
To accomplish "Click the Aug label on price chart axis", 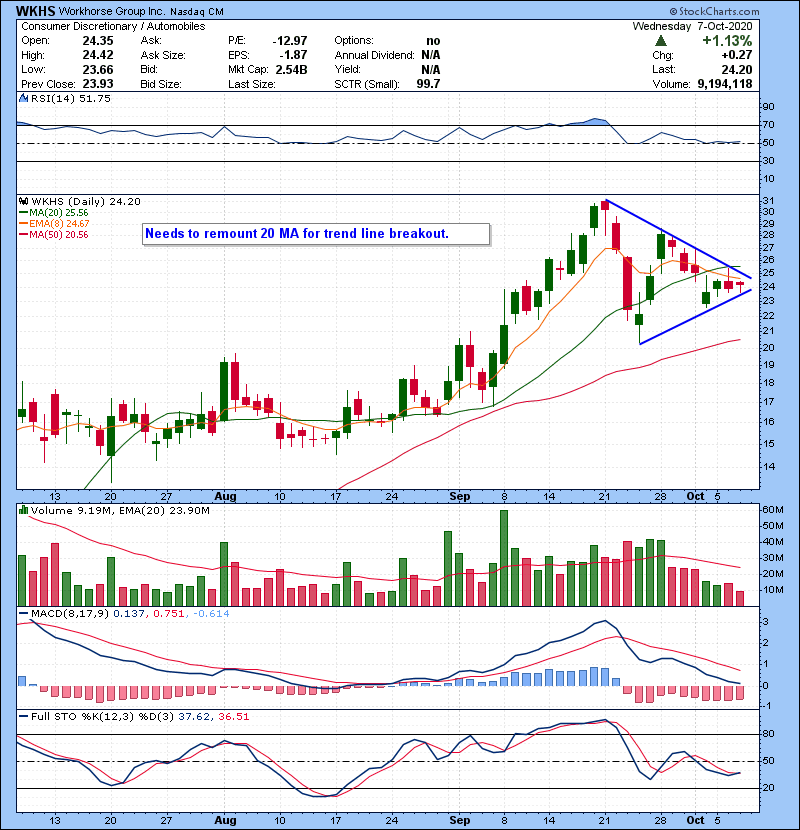I will click(225, 497).
